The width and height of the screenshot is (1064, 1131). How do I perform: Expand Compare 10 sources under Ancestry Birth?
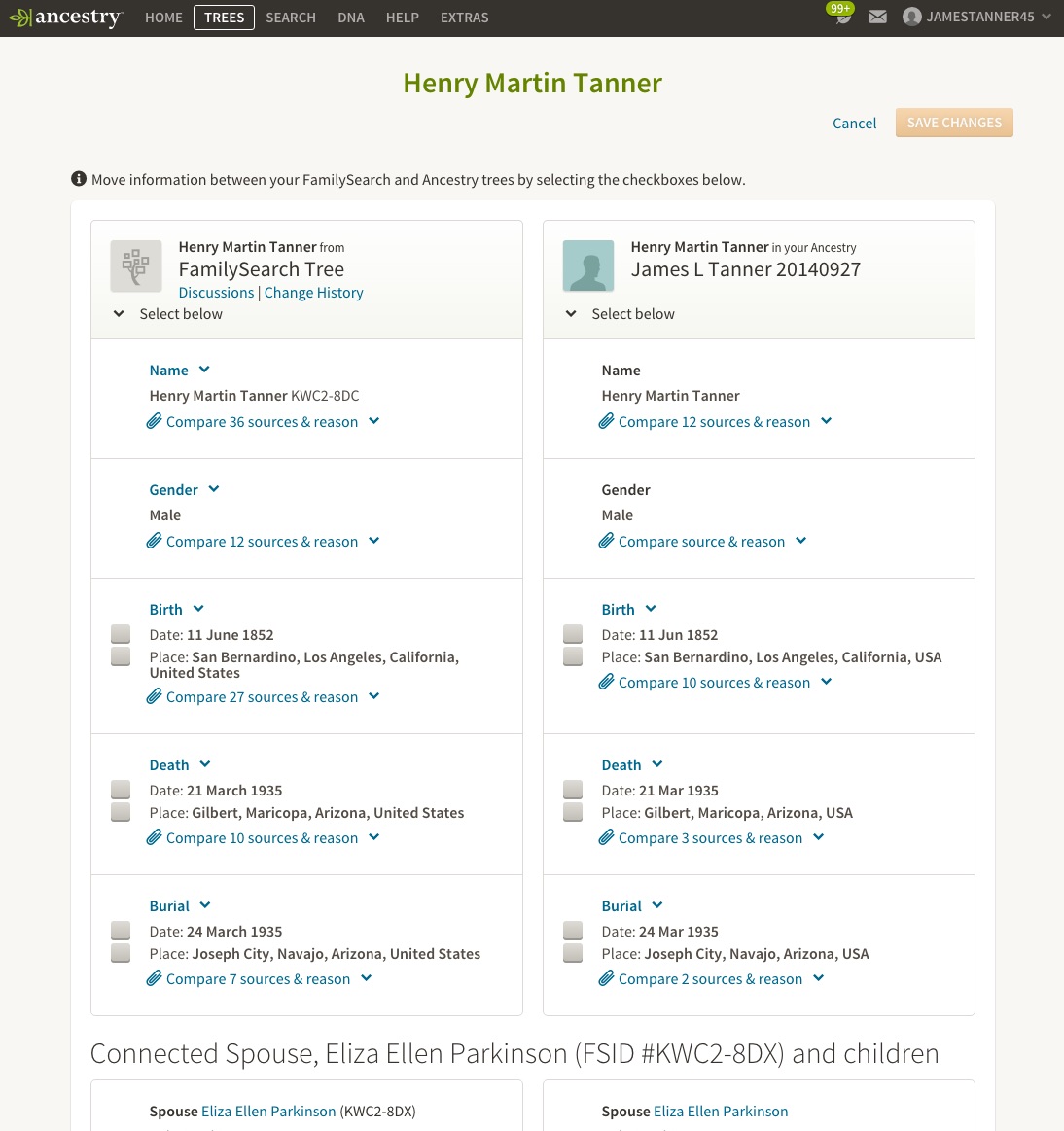826,681
